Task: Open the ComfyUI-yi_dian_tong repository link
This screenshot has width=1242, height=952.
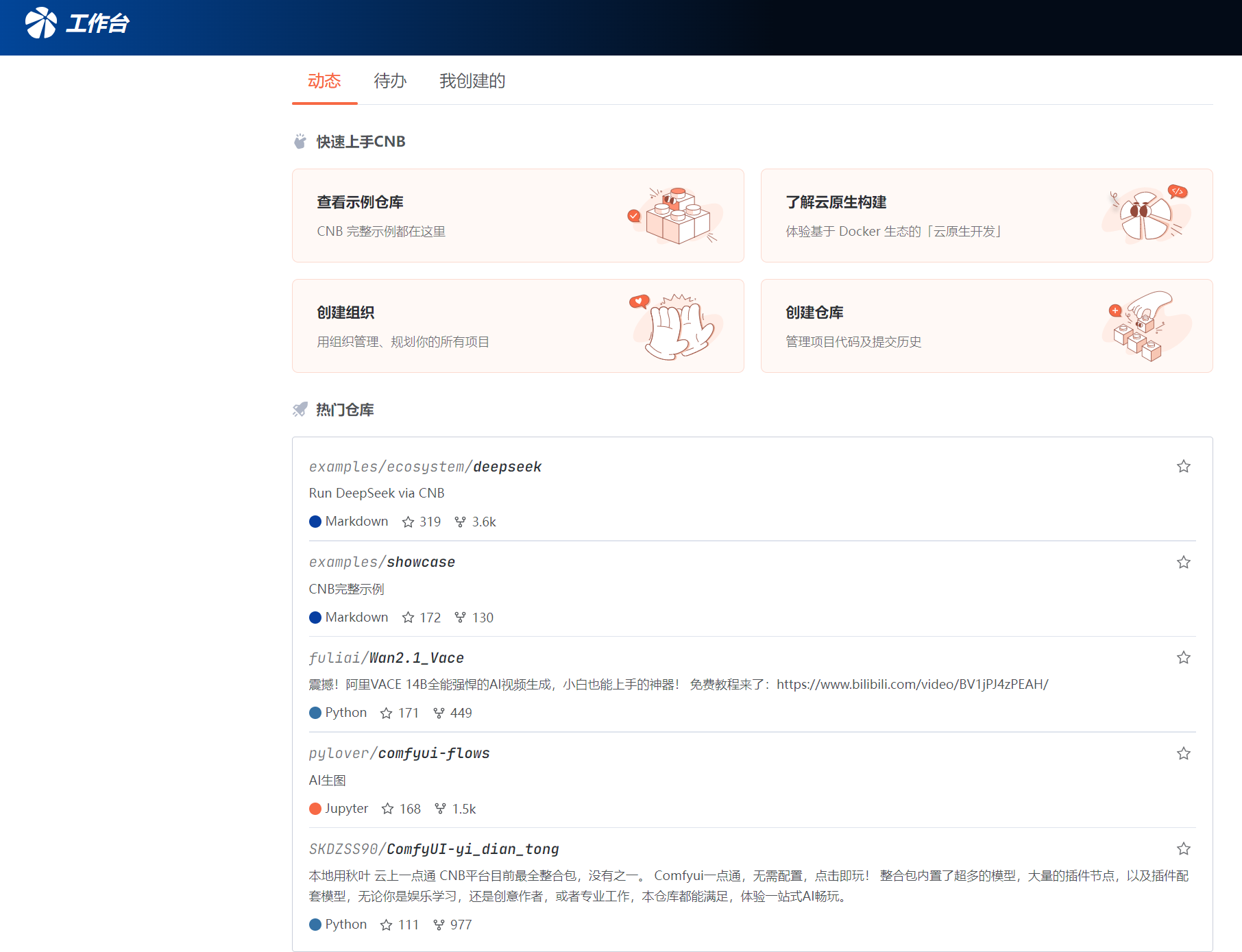Action: point(434,849)
